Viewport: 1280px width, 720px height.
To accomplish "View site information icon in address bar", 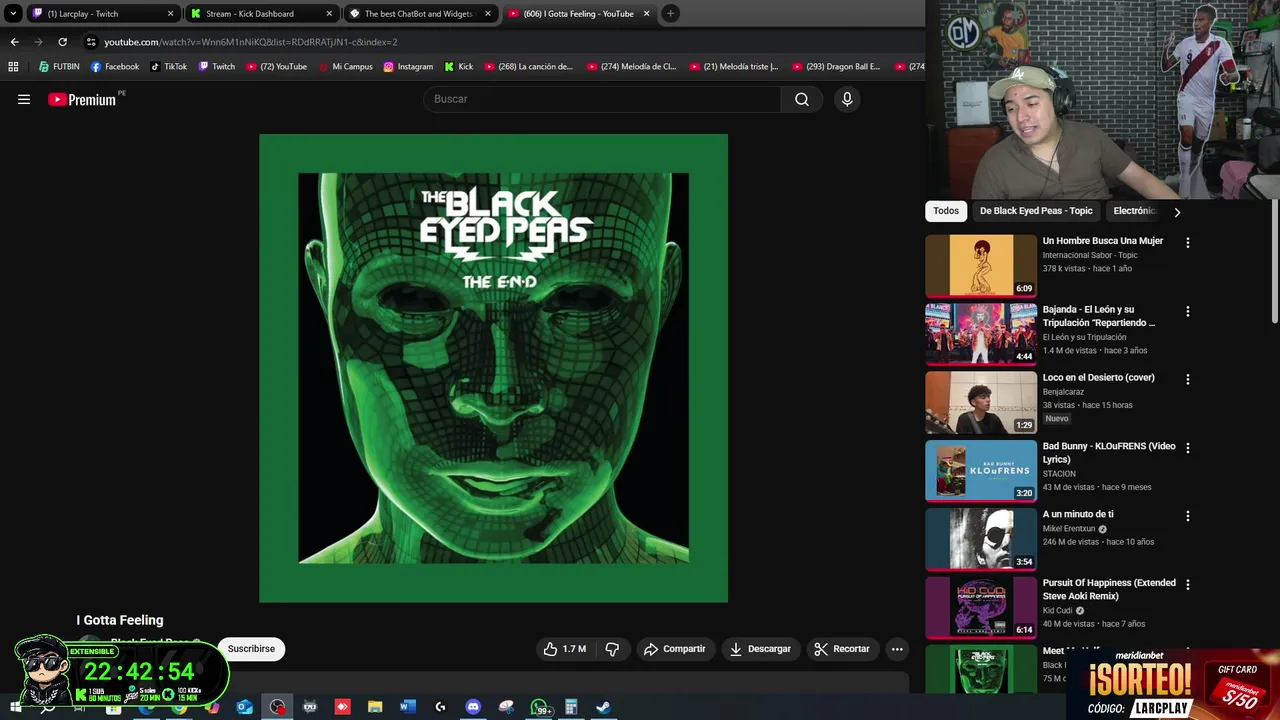I will pyautogui.click(x=91, y=42).
